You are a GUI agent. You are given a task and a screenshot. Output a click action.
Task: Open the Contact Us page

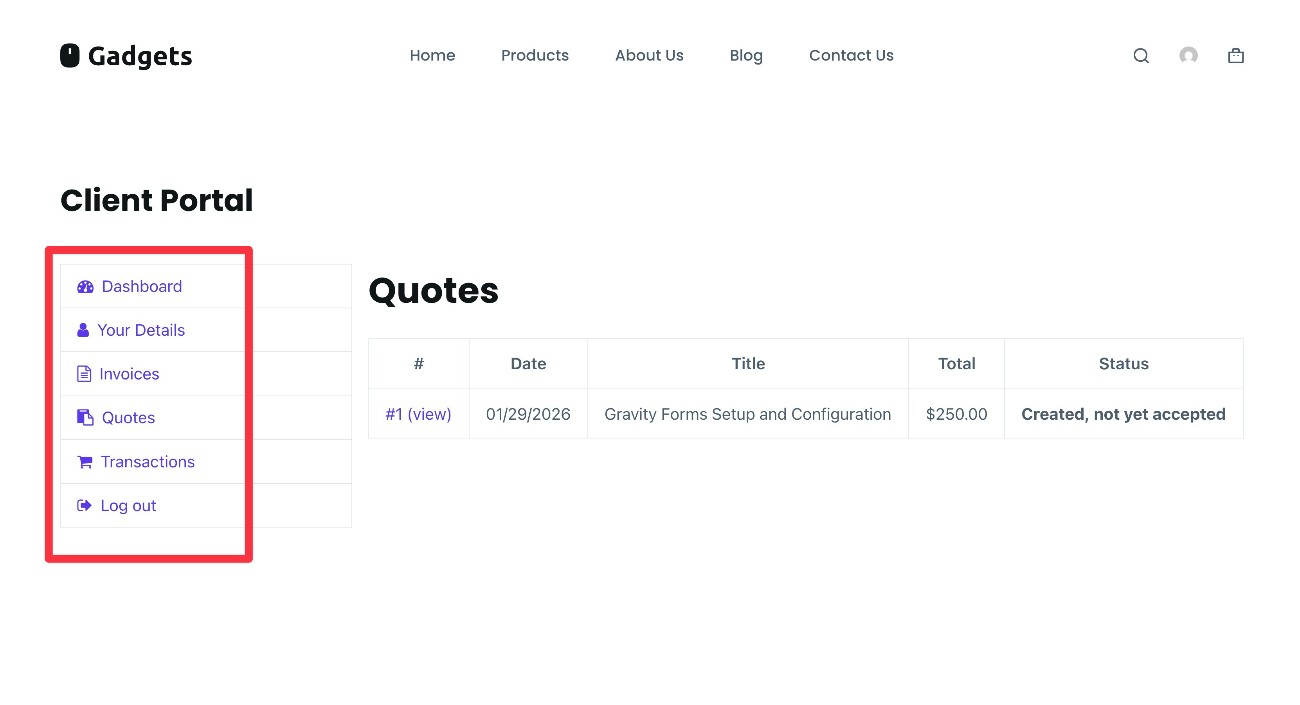tap(851, 55)
